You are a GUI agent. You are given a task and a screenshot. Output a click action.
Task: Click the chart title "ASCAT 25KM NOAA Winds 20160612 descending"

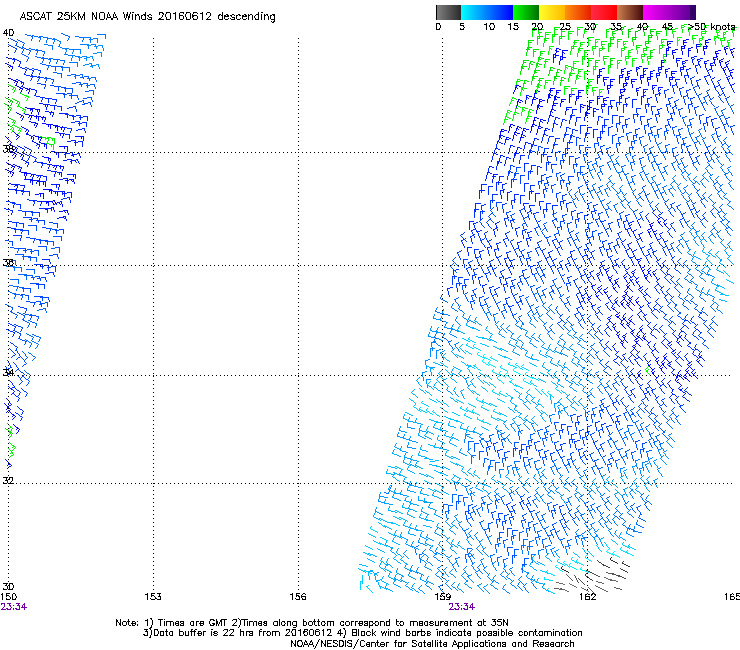pyautogui.click(x=147, y=16)
